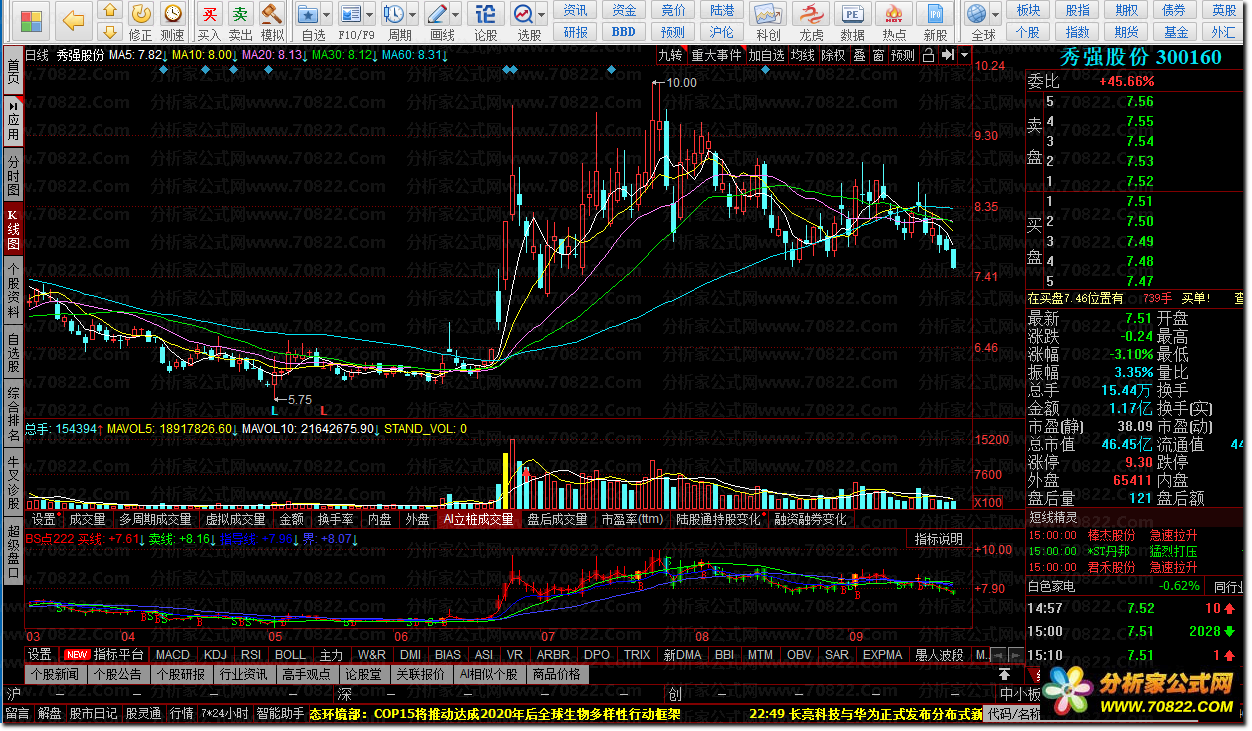Expand 自选 dropdown arrow
The image size is (1252, 731).
[x=327, y=14]
